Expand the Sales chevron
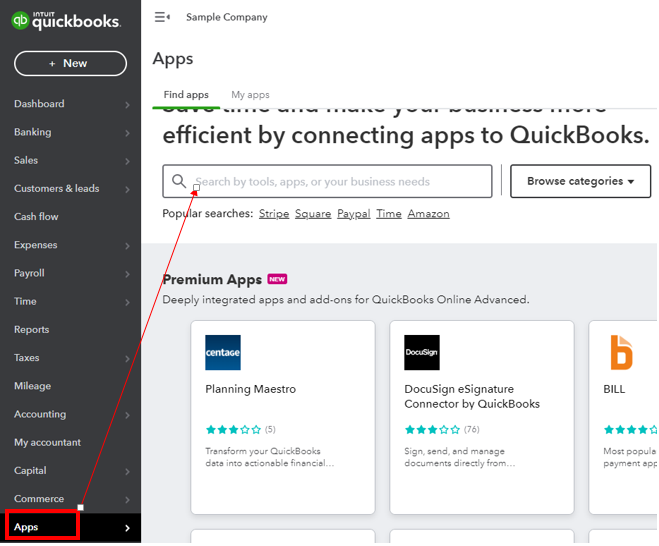The width and height of the screenshot is (659, 546). (127, 161)
